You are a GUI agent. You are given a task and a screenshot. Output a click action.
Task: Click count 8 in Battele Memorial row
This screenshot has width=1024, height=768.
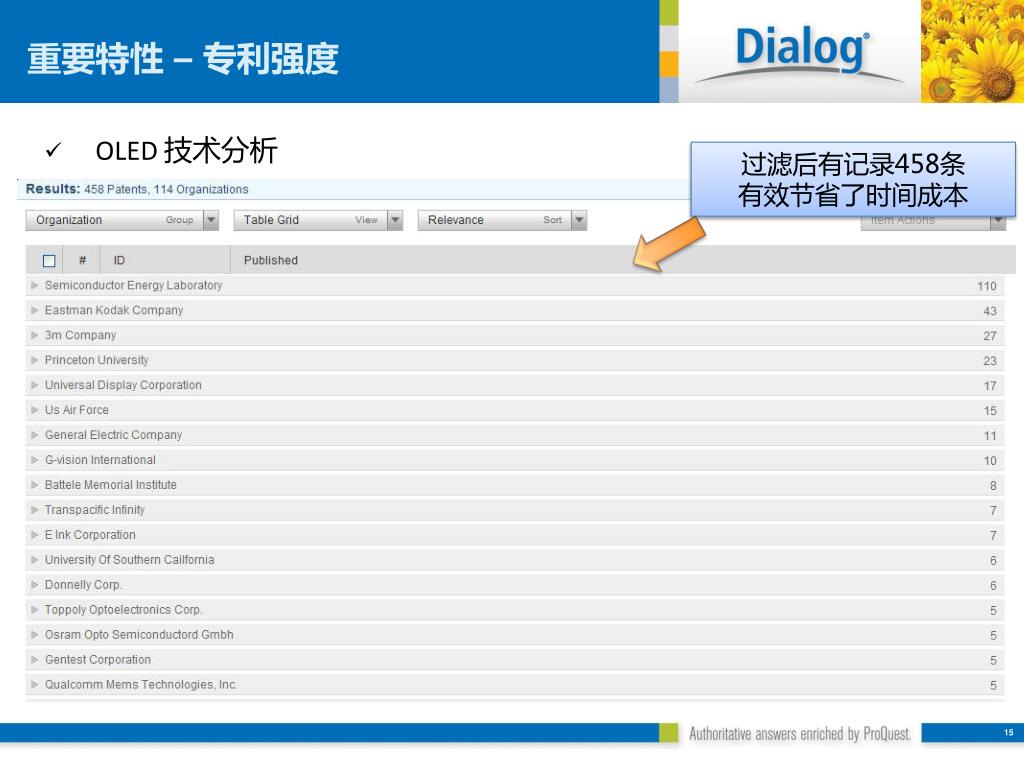993,485
